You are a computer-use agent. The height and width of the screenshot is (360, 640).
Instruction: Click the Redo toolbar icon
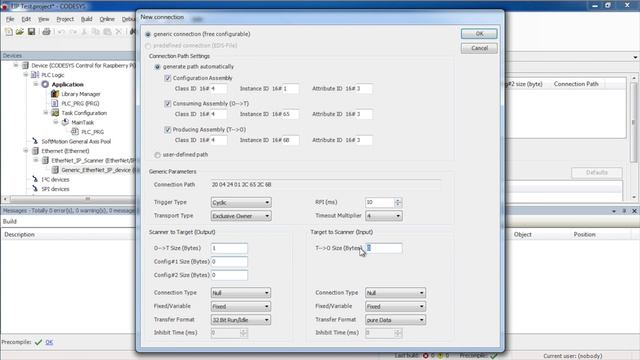tap(73, 31)
